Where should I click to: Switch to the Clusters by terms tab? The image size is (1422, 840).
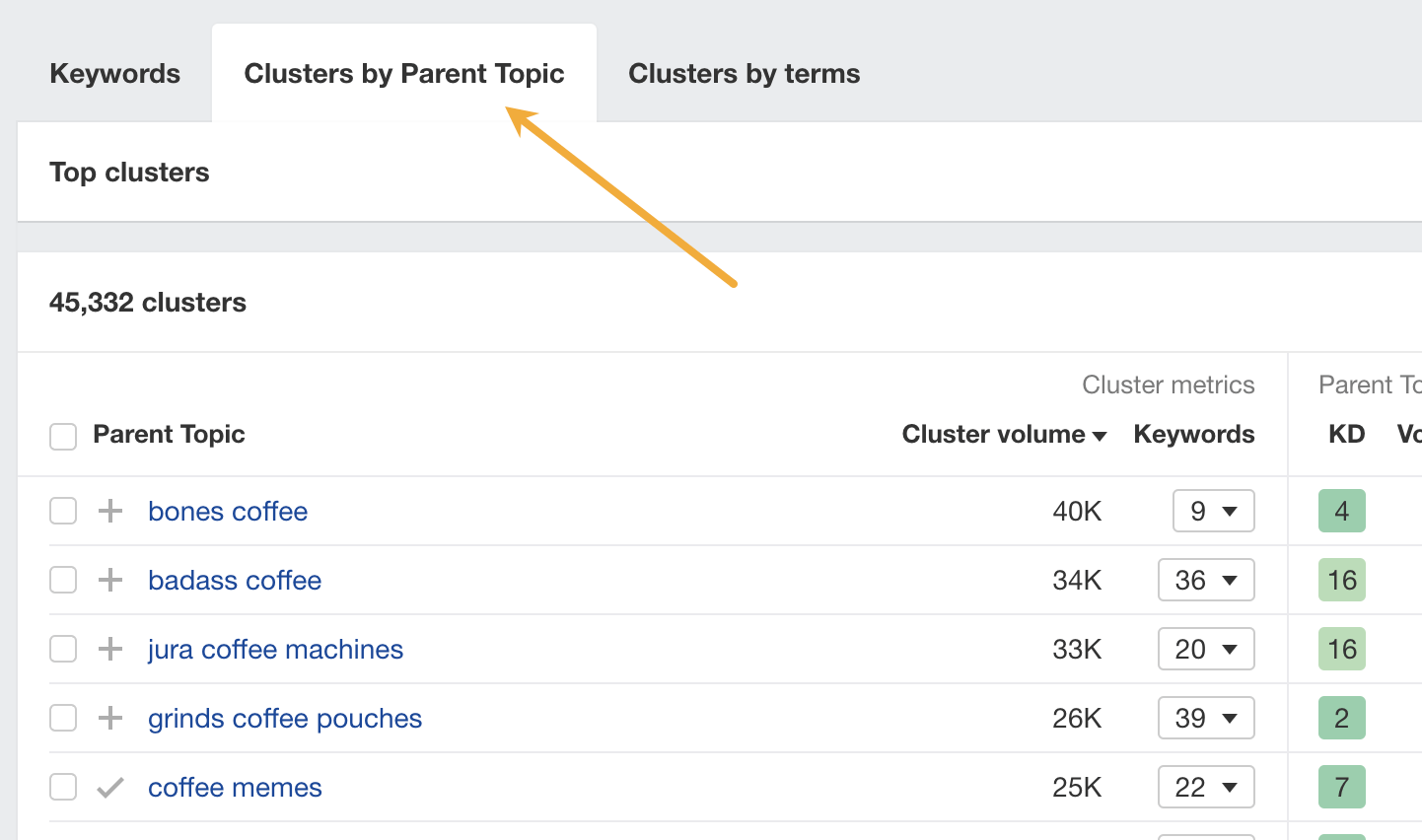point(744,73)
